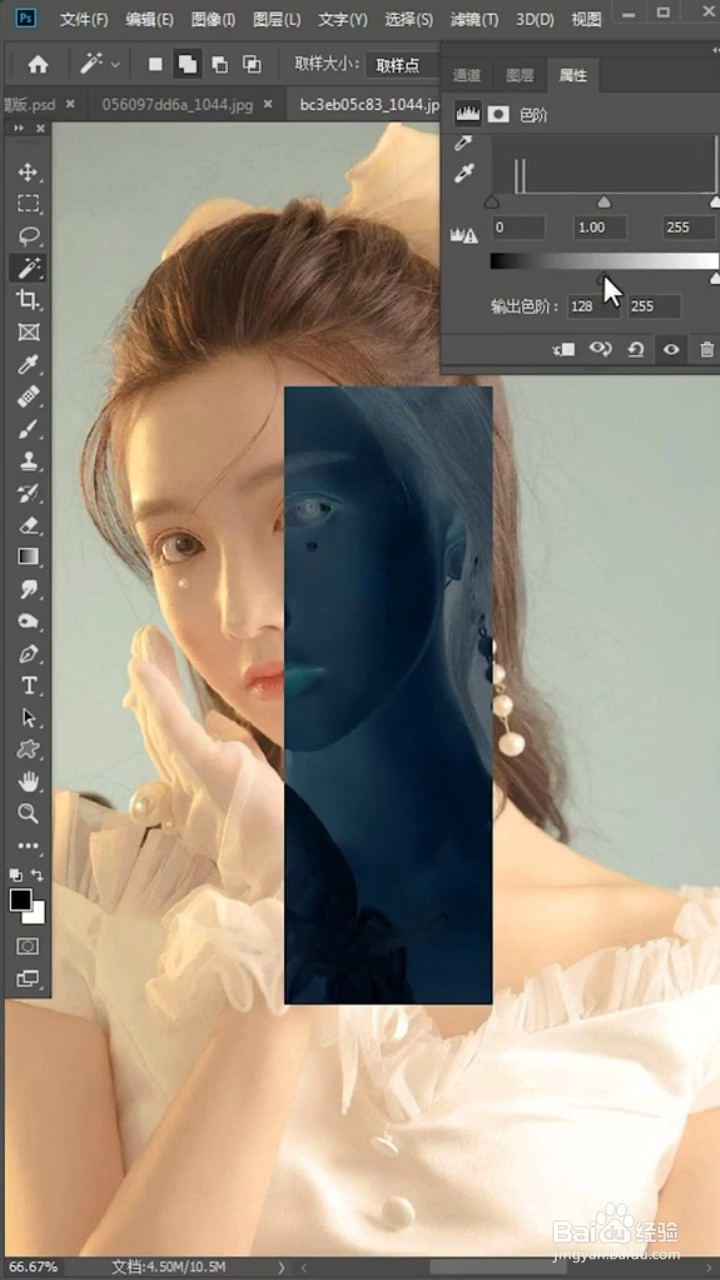Close the 056097dd6a_1044.jpg document tab
The width and height of the screenshot is (720, 1280).
click(x=270, y=104)
